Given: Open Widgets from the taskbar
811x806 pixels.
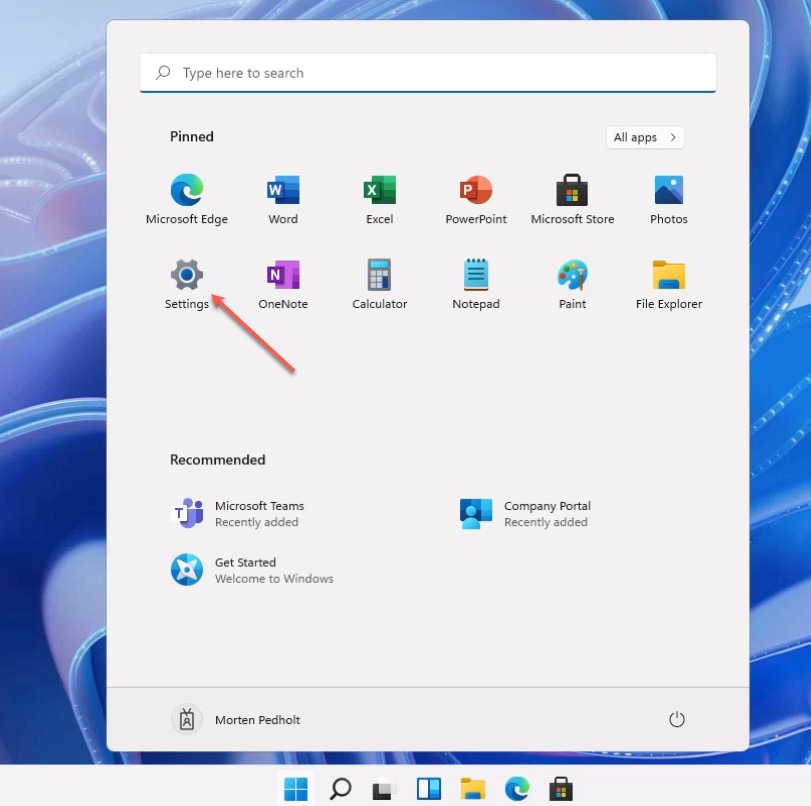Looking at the screenshot, I should pyautogui.click(x=429, y=789).
